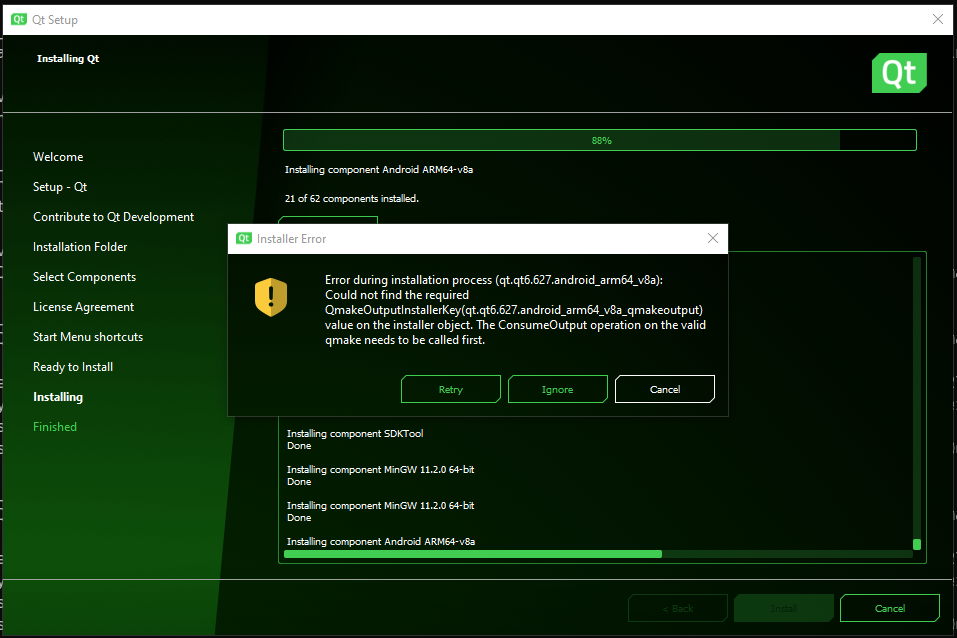The height and width of the screenshot is (638, 957).
Task: Click 'Installing component SDKTool' log line
Action: 355,433
